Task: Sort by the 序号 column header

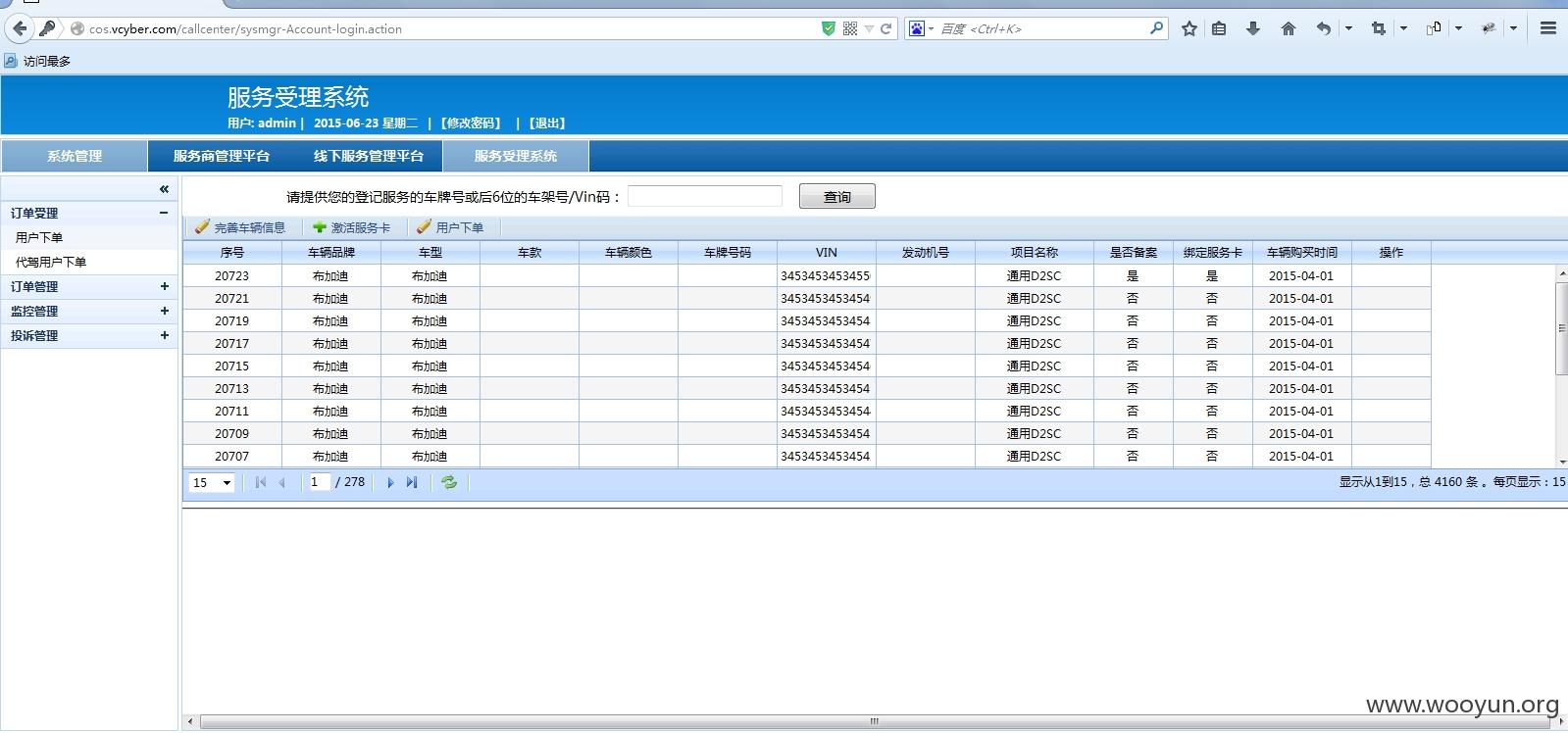Action: pyautogui.click(x=232, y=253)
